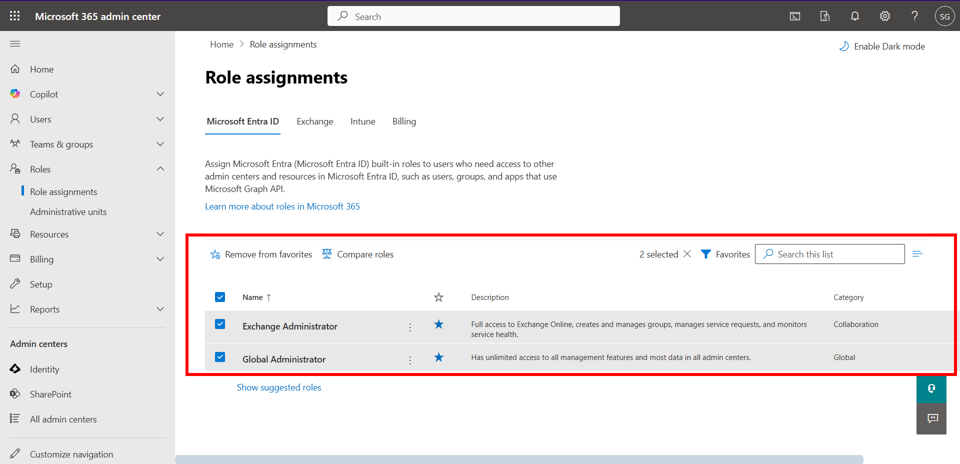Open more options for Exchange Administrator
This screenshot has width=960, height=464.
410,327
